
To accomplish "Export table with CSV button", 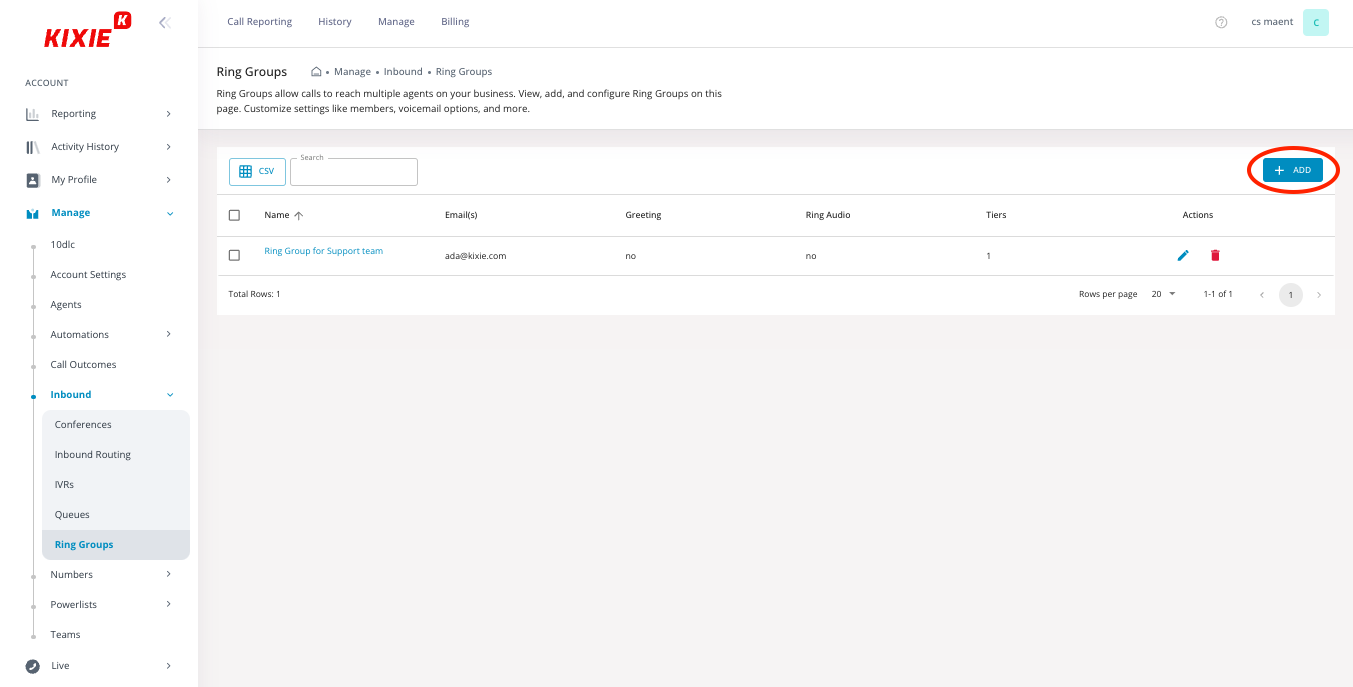I will [257, 172].
